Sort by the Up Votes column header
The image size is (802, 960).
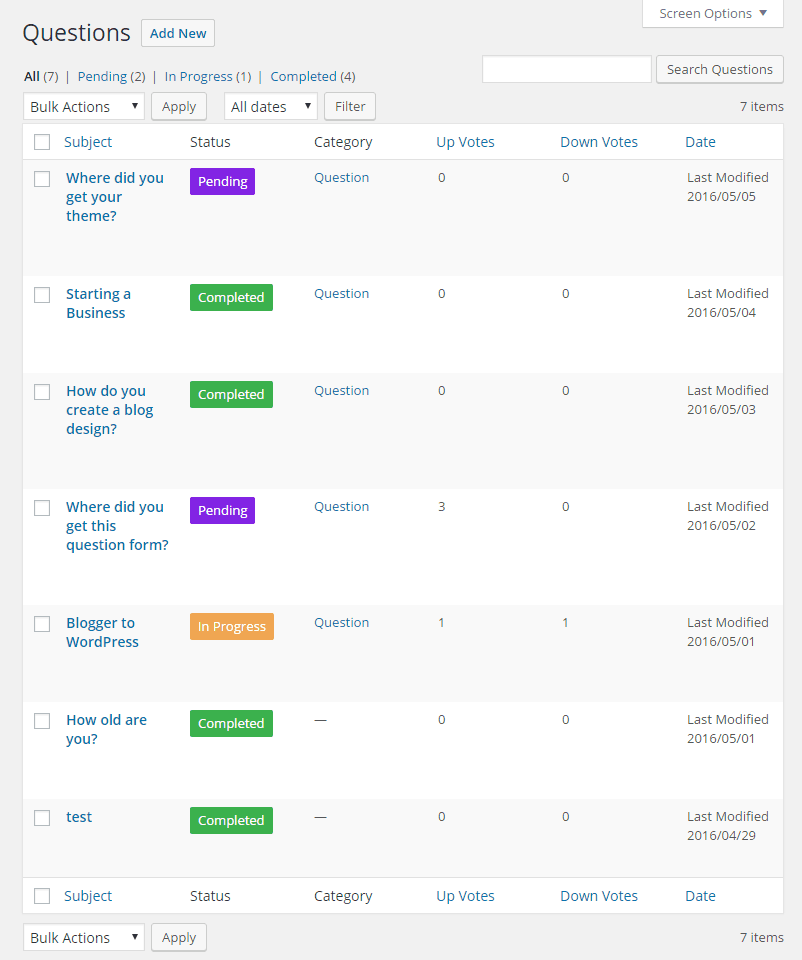click(x=465, y=142)
